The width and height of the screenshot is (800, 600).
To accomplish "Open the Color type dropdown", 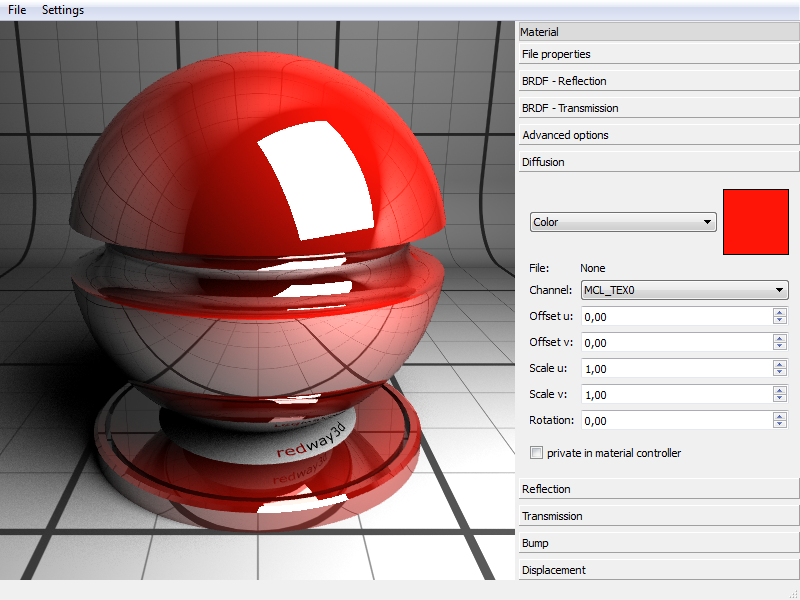I will (x=623, y=222).
